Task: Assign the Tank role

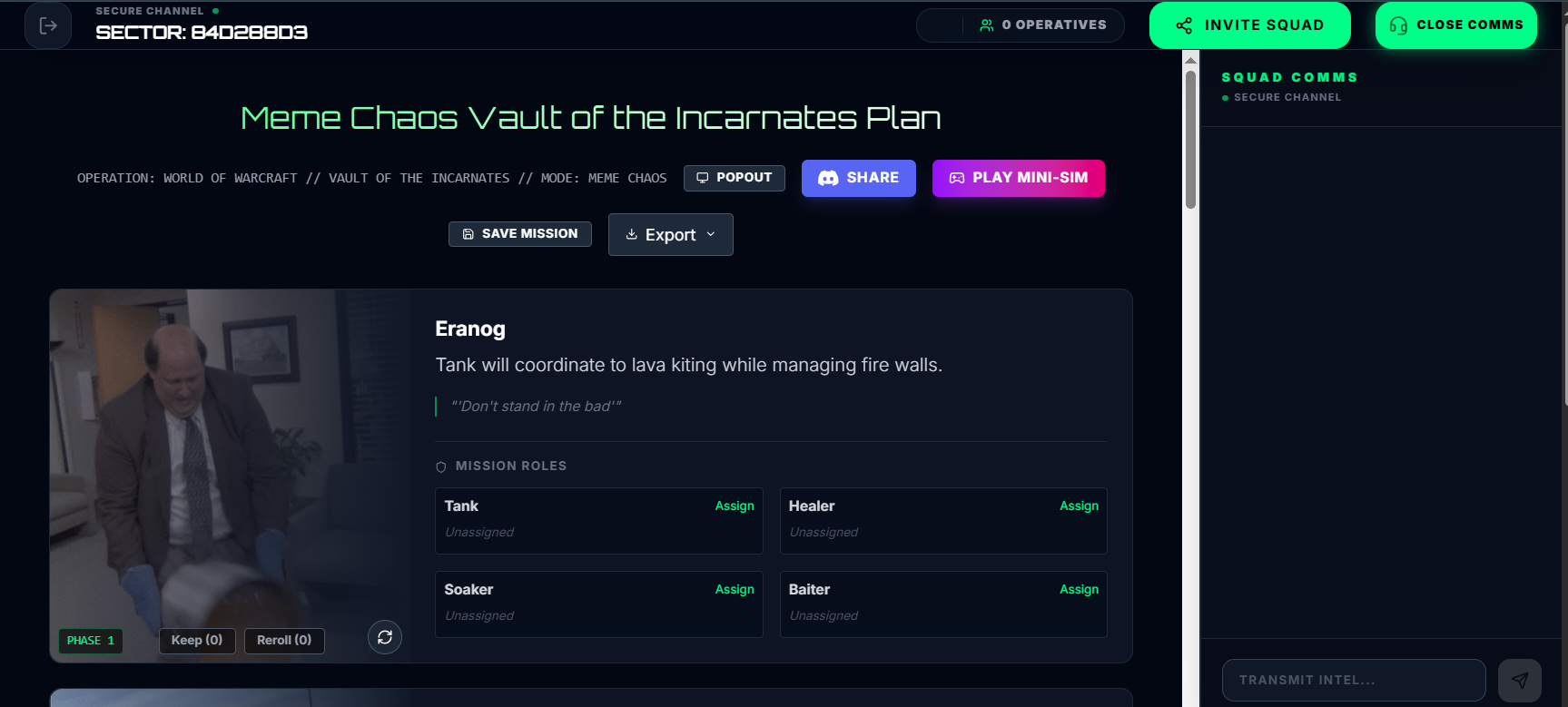Action: pyautogui.click(x=735, y=506)
